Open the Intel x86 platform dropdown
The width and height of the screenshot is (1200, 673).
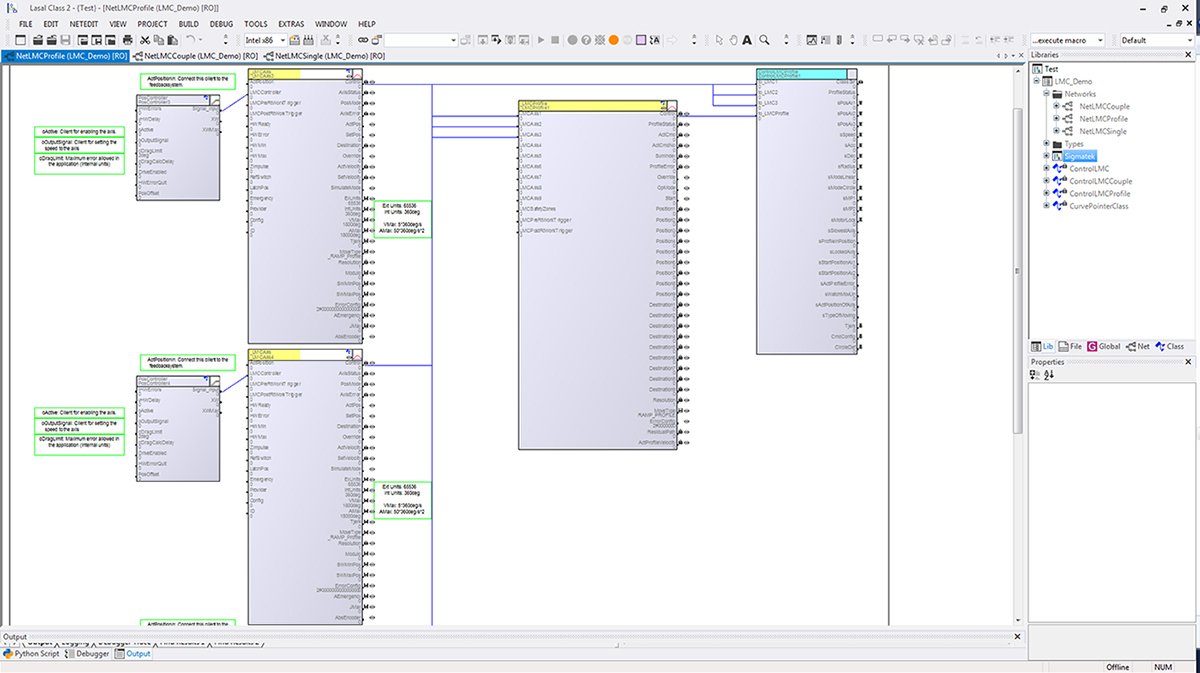[265, 40]
